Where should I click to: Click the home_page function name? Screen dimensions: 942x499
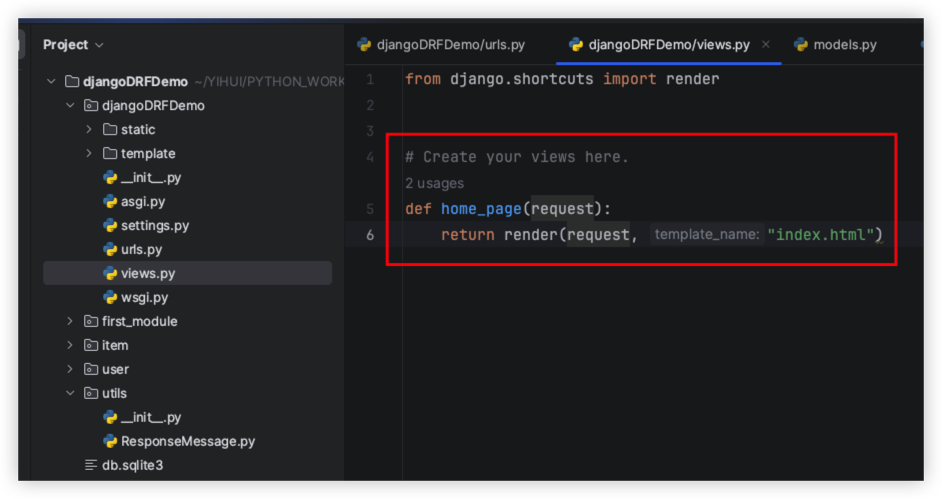tap(481, 209)
